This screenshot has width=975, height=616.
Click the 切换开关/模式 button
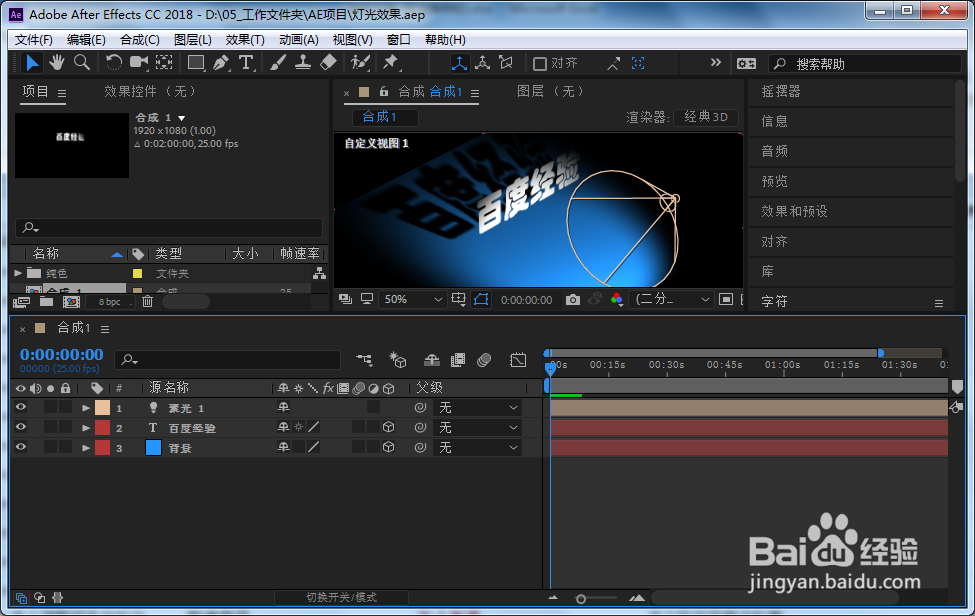(x=341, y=597)
